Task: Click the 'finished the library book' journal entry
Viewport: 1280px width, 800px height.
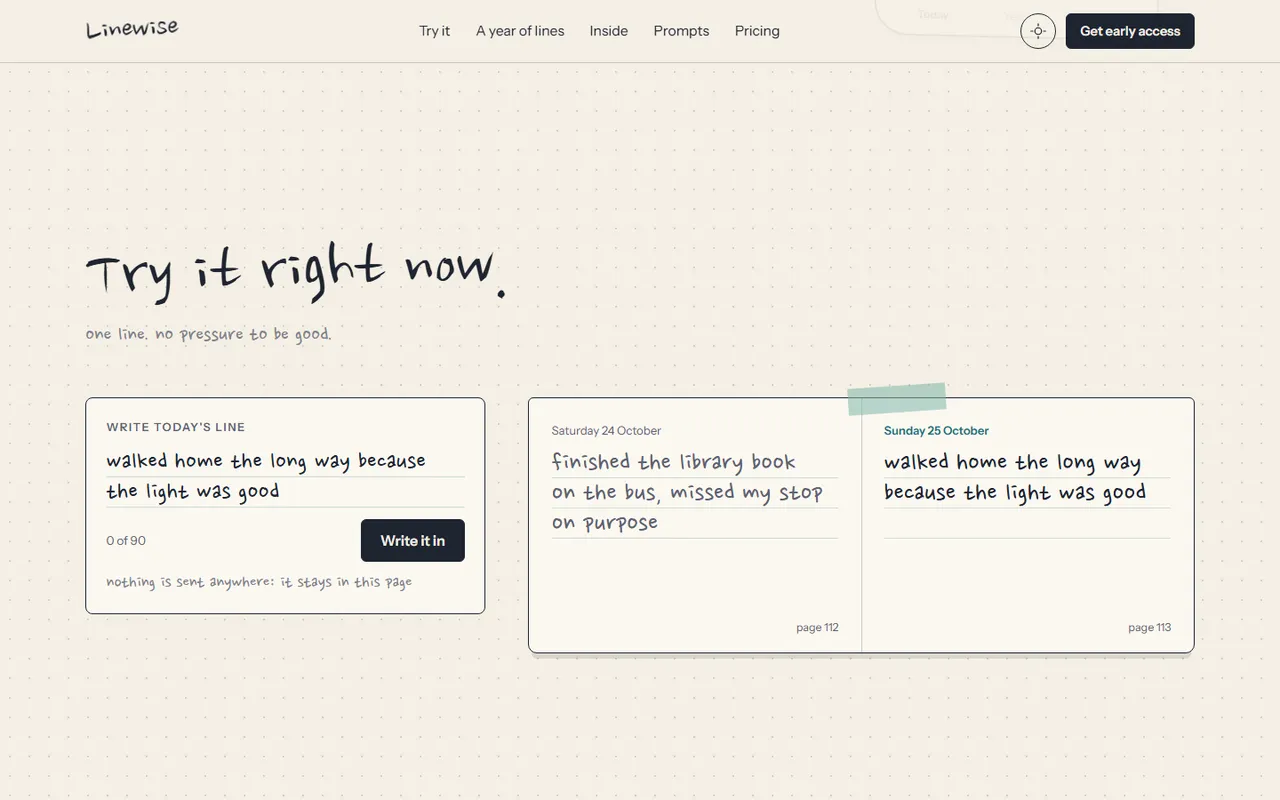Action: [694, 491]
